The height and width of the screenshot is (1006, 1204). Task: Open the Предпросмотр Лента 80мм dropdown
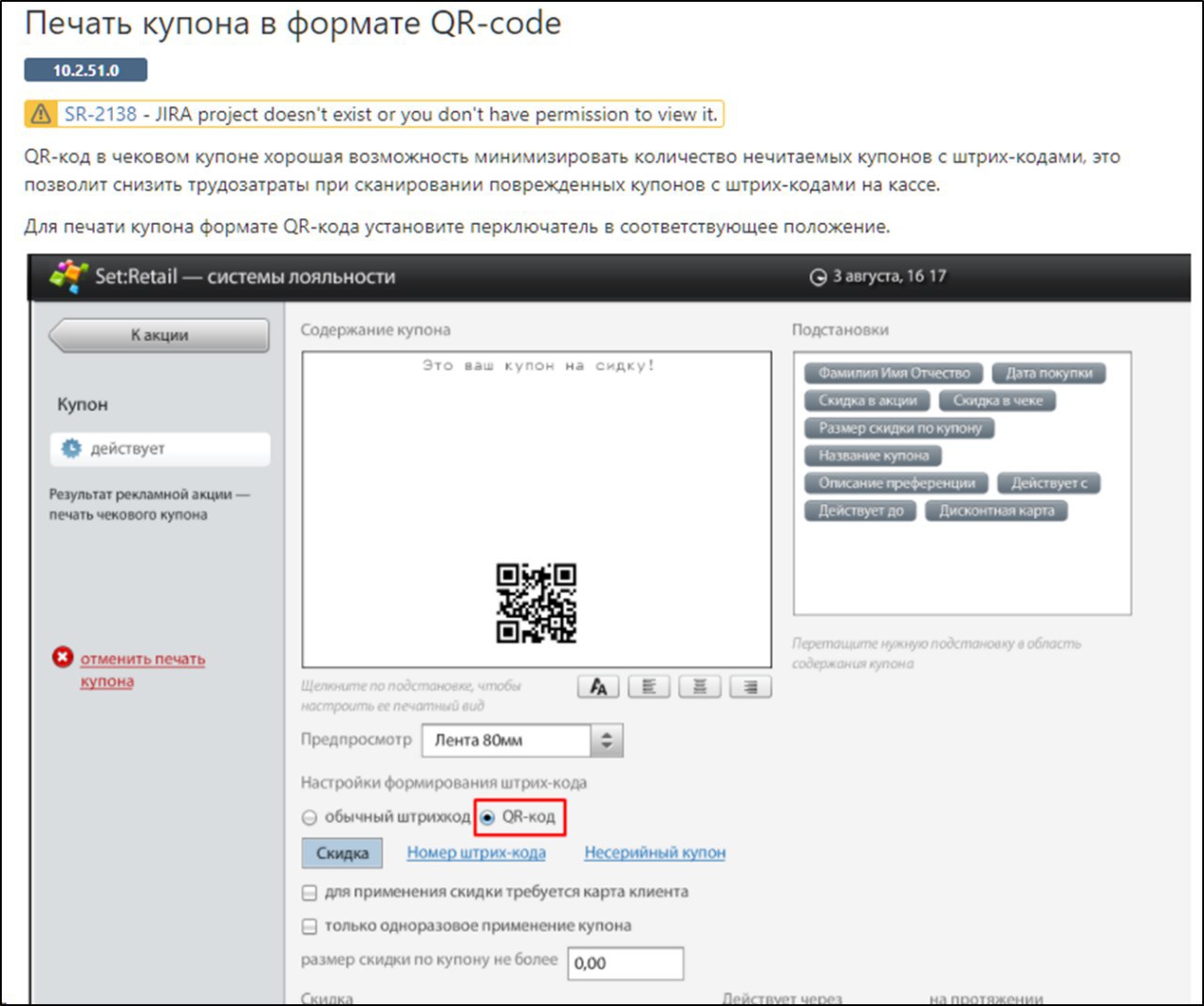[522, 741]
